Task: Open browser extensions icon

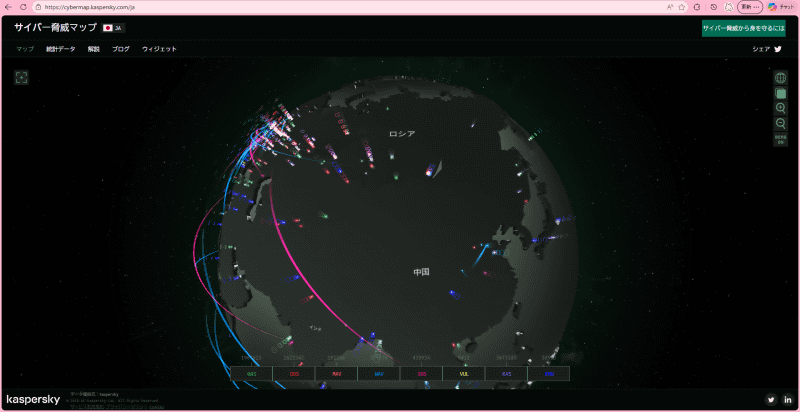Action: (697, 7)
